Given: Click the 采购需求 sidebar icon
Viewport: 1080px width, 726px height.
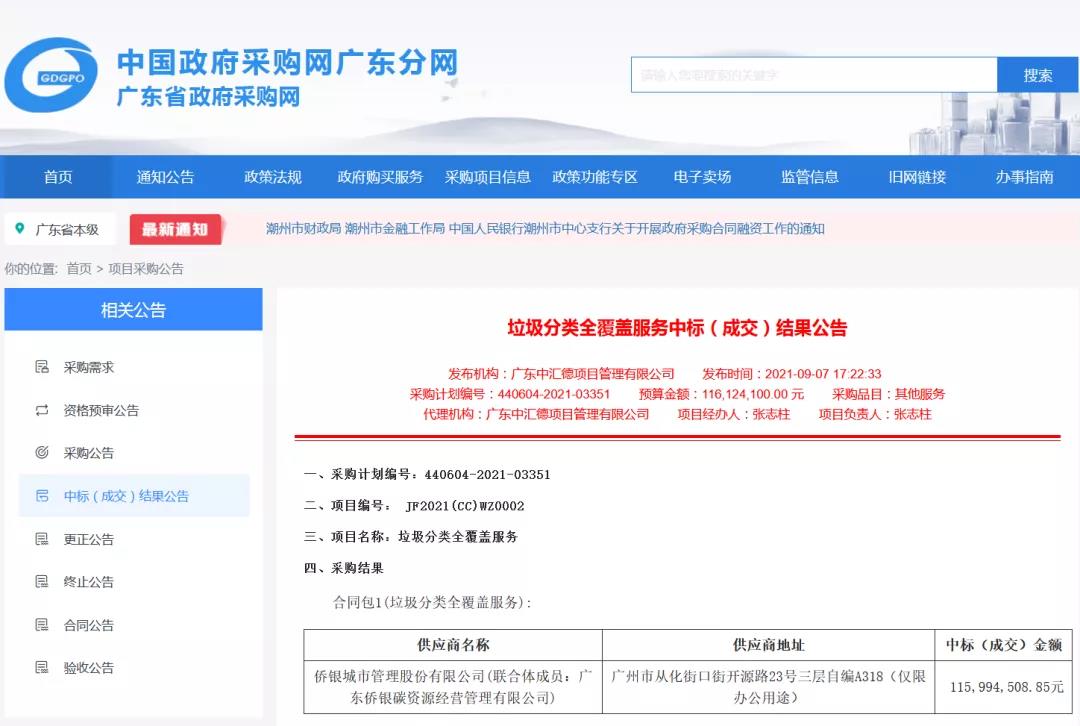Looking at the screenshot, I should pos(42,367).
